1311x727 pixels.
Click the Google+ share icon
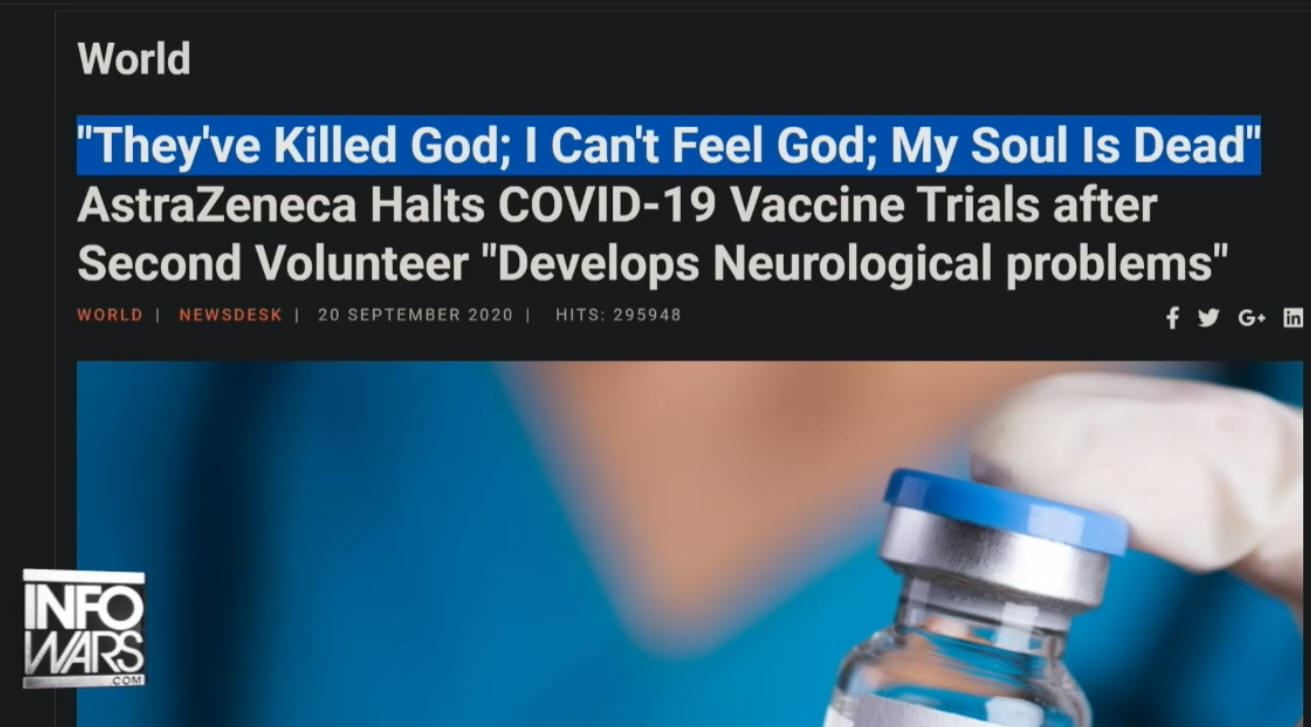click(x=1251, y=318)
